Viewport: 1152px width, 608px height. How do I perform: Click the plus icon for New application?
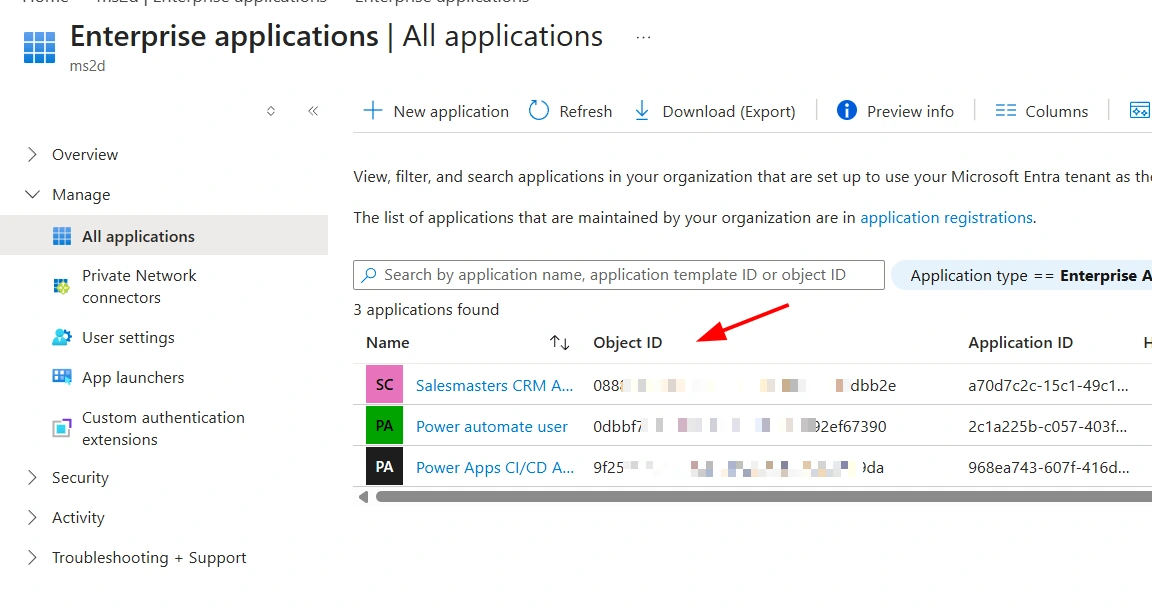pyautogui.click(x=372, y=111)
